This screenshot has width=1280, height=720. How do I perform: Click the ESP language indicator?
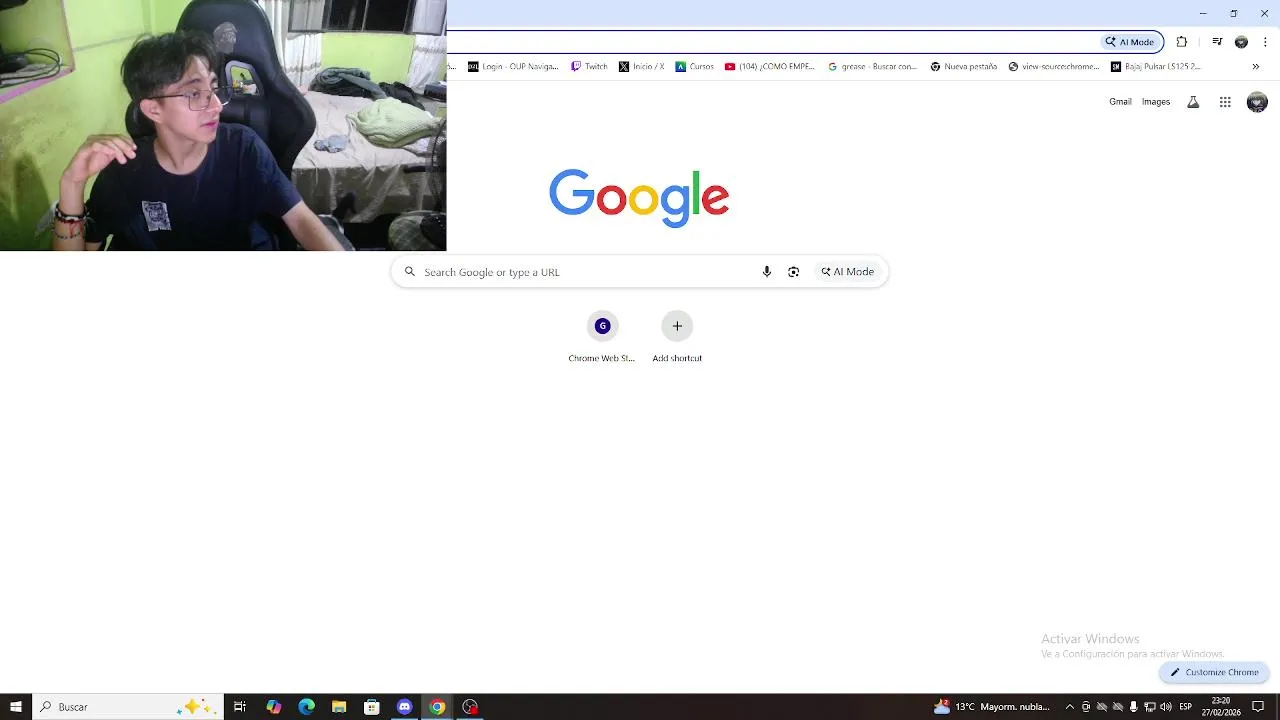tap(1186, 707)
